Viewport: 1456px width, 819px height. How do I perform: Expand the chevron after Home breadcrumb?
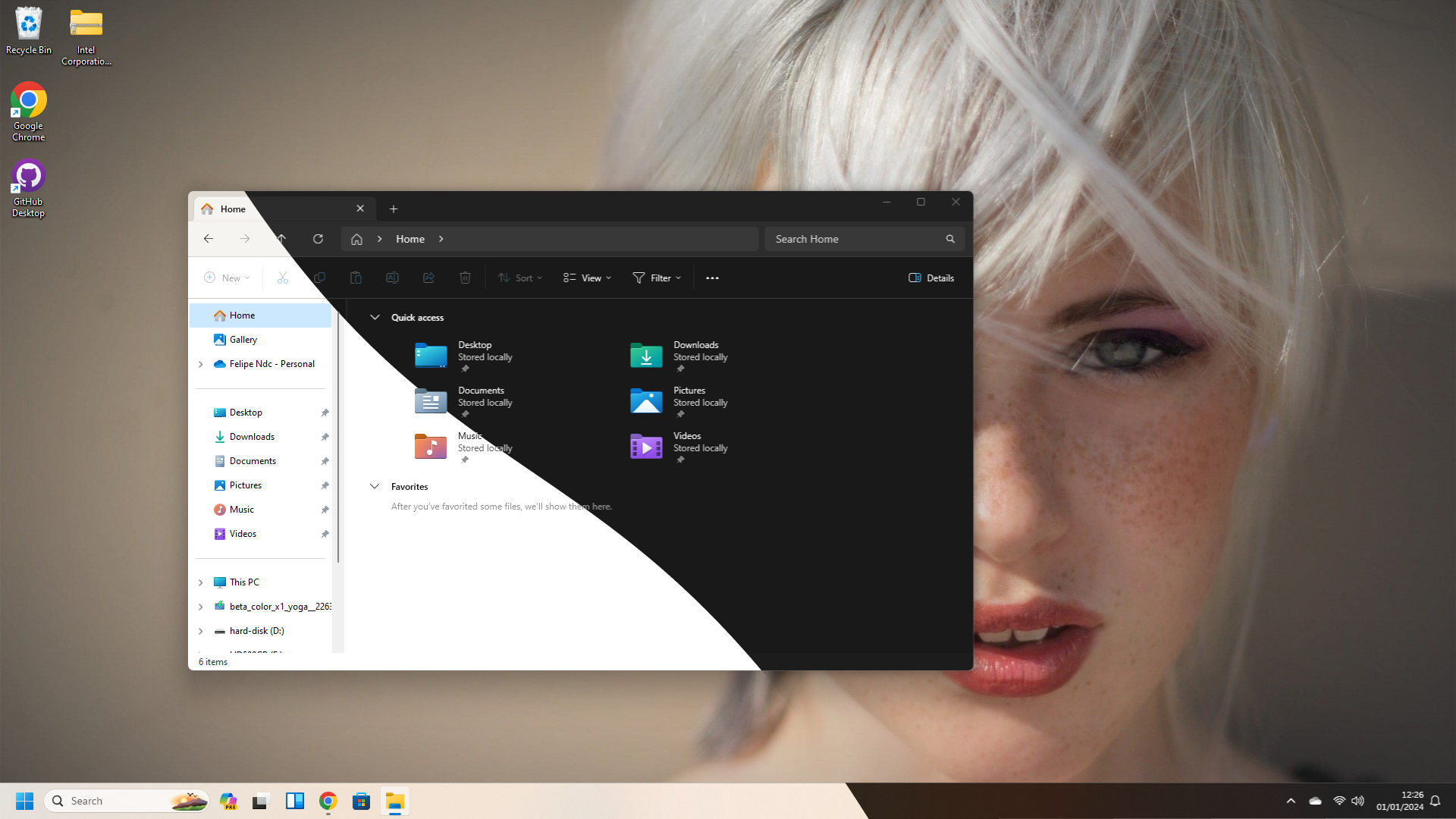coord(441,239)
